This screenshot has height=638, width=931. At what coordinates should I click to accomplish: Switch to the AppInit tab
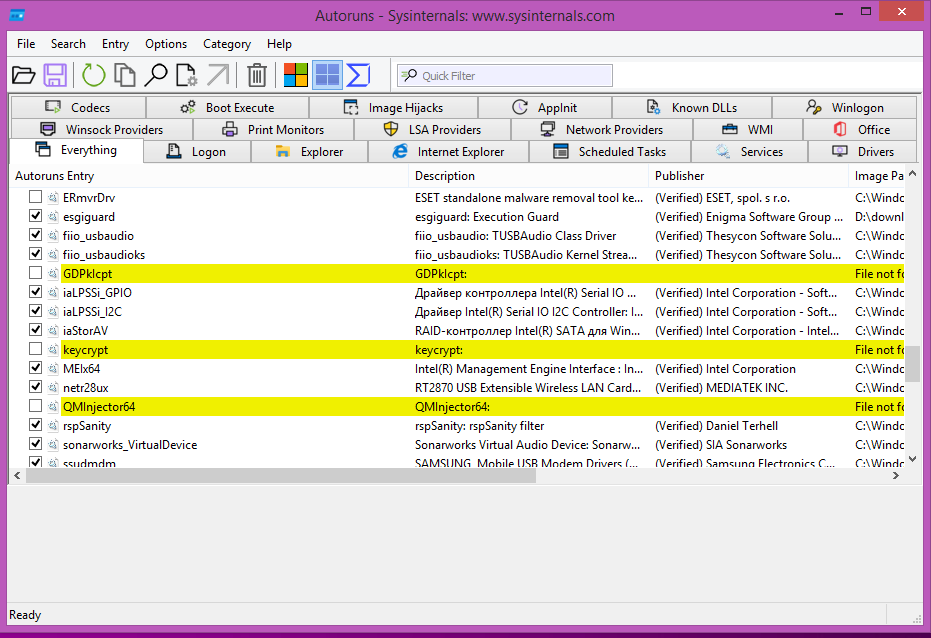[x=545, y=107]
